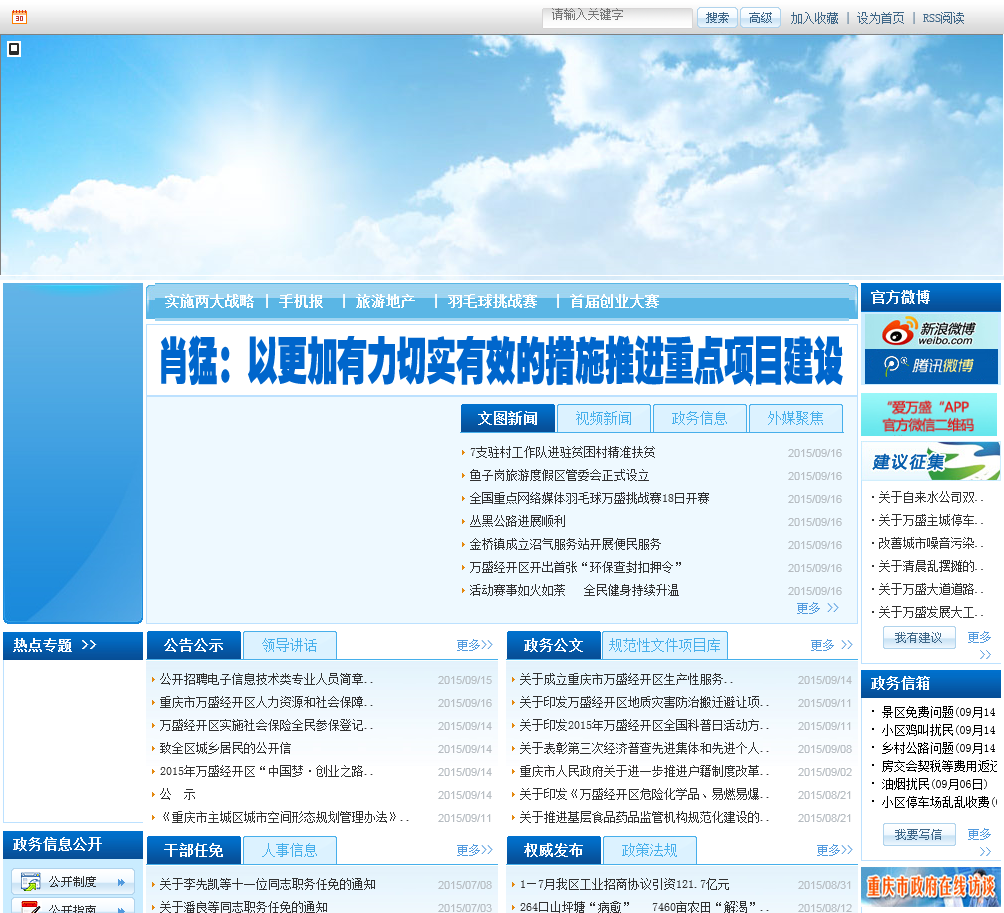
Task: Open mailbox item 景区免费问题
Action: pos(939,712)
